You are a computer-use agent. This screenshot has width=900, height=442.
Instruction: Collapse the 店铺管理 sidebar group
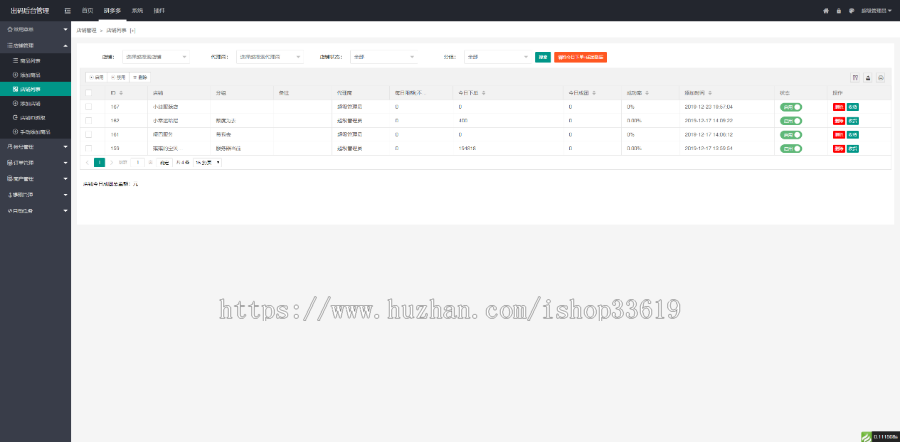[35, 45]
